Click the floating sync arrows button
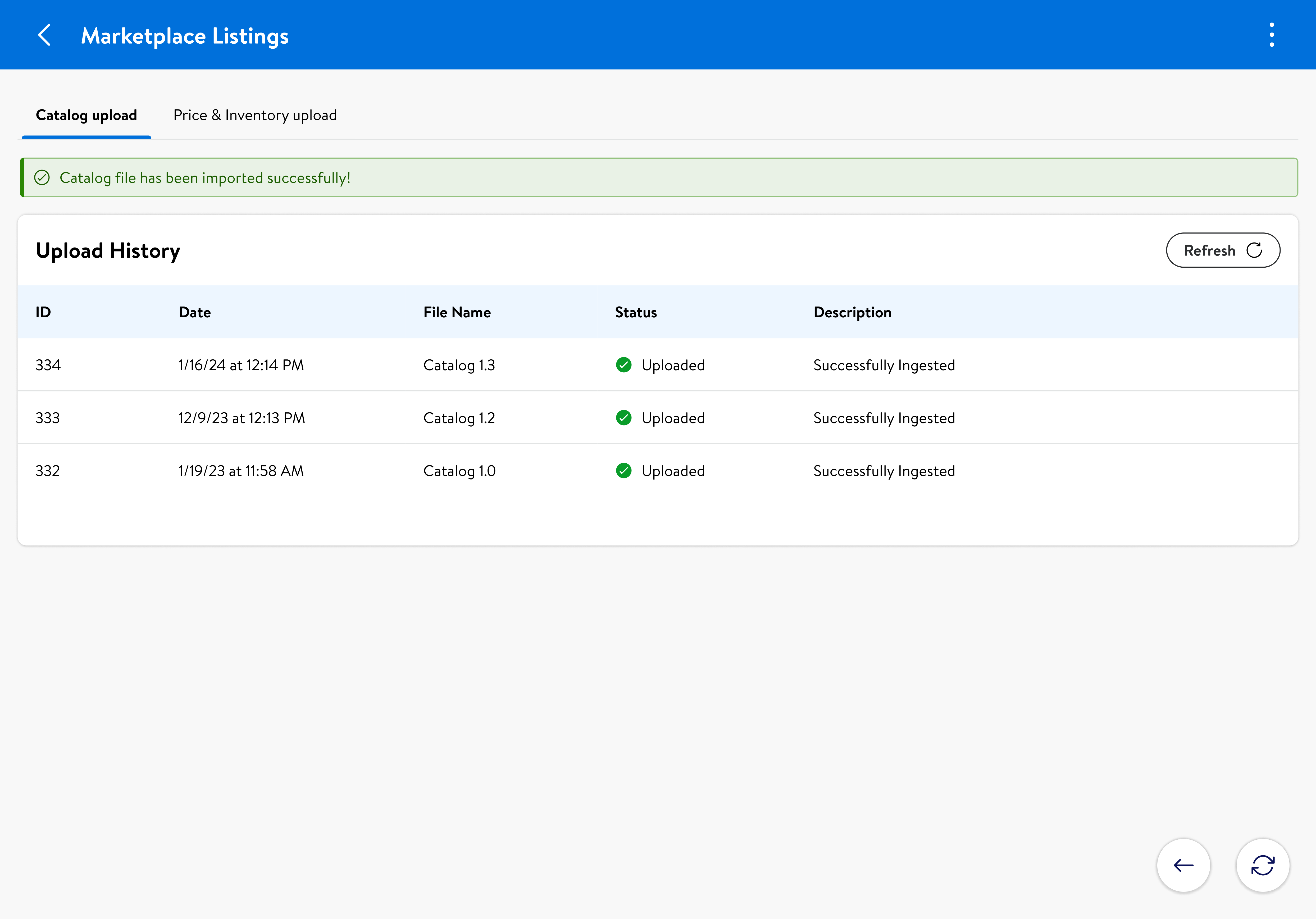The image size is (1316, 919). pos(1262,865)
